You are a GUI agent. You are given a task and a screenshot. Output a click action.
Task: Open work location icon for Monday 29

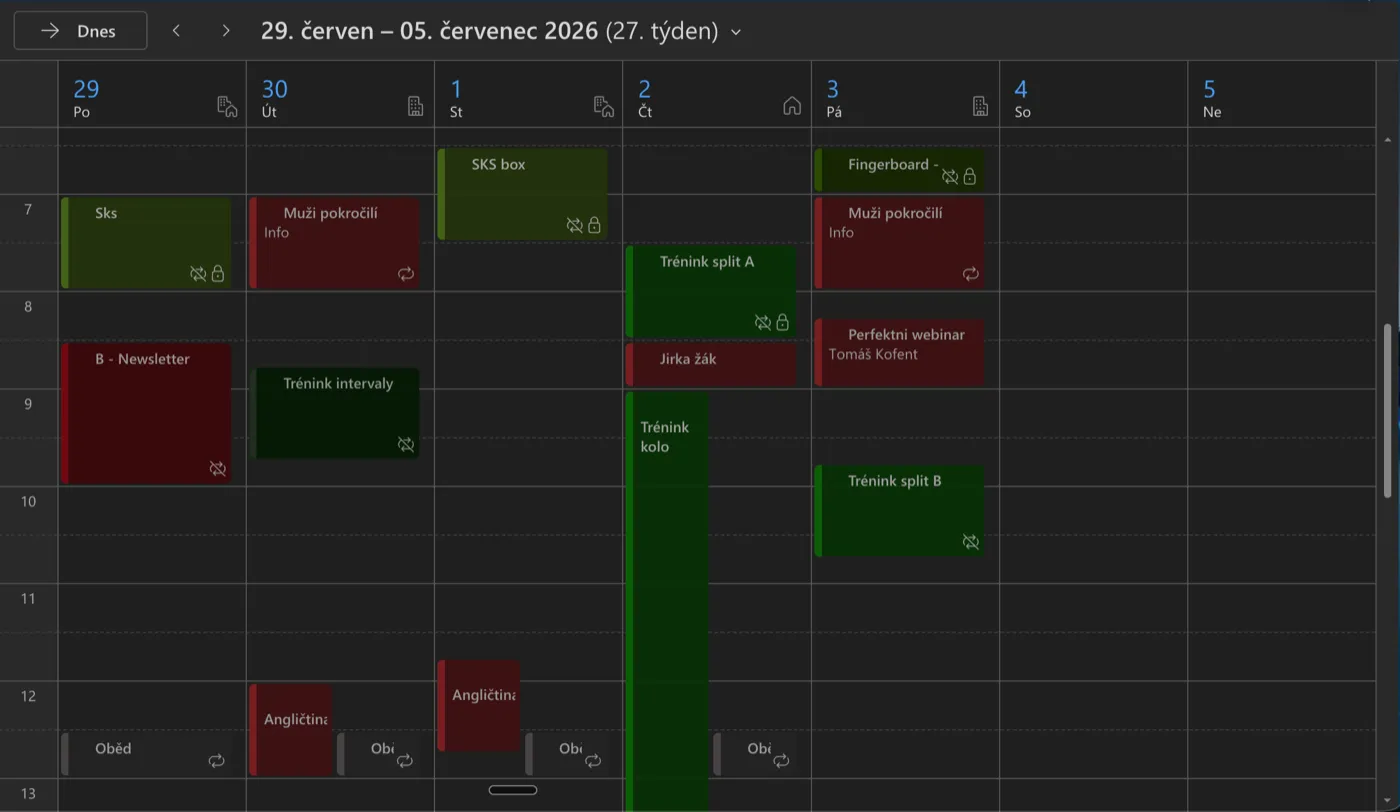coord(227,106)
